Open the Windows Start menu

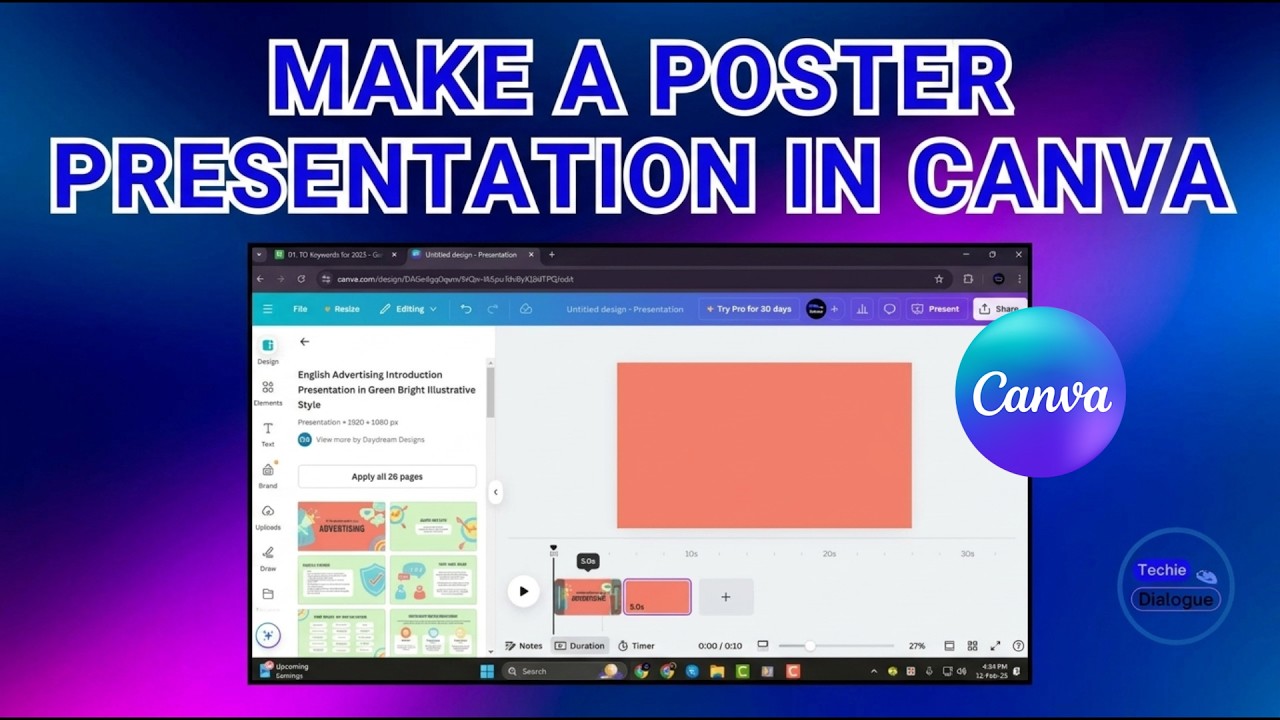pyautogui.click(x=487, y=671)
